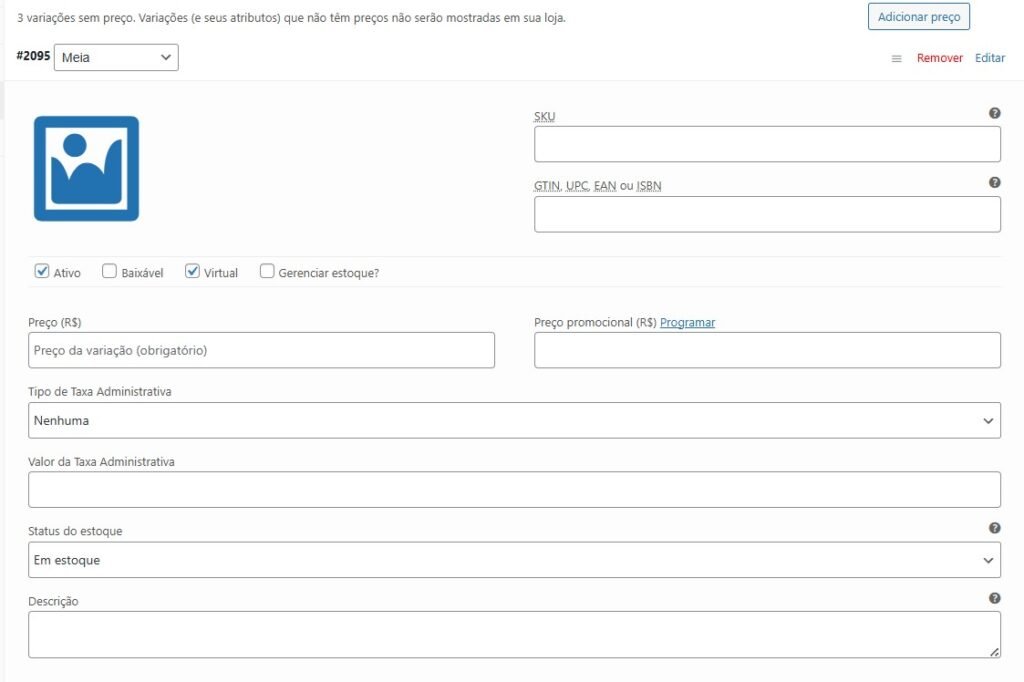
Task: Click the variation drag handle icon
Action: (x=896, y=59)
